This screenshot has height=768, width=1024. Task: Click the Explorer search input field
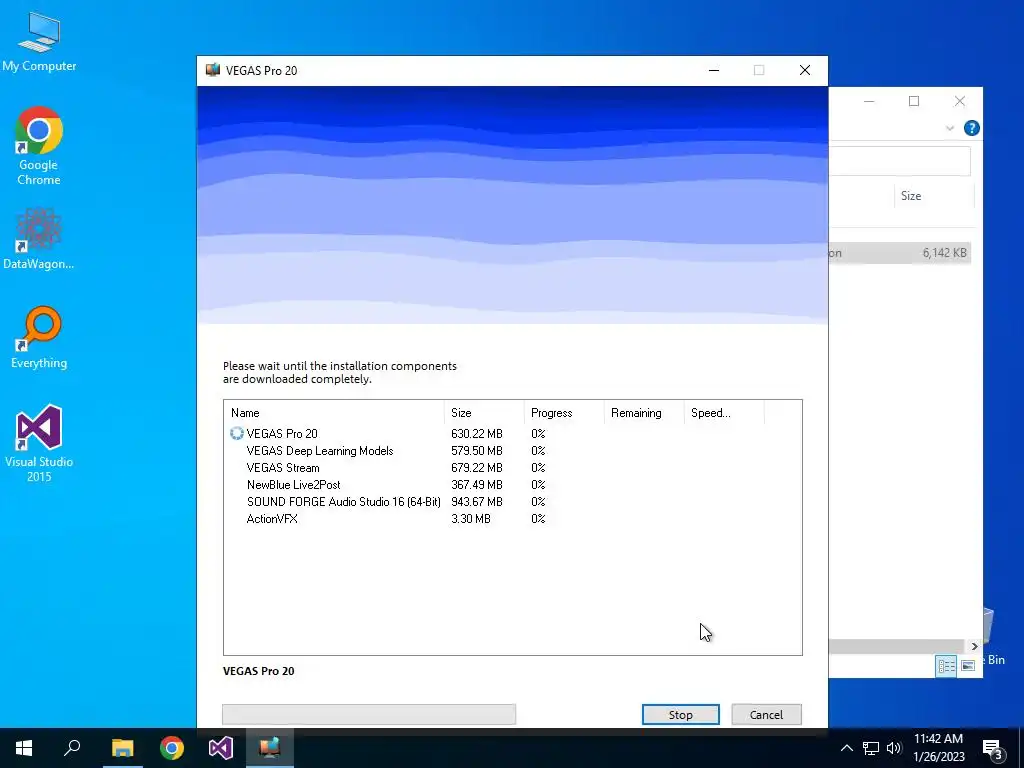[900, 161]
